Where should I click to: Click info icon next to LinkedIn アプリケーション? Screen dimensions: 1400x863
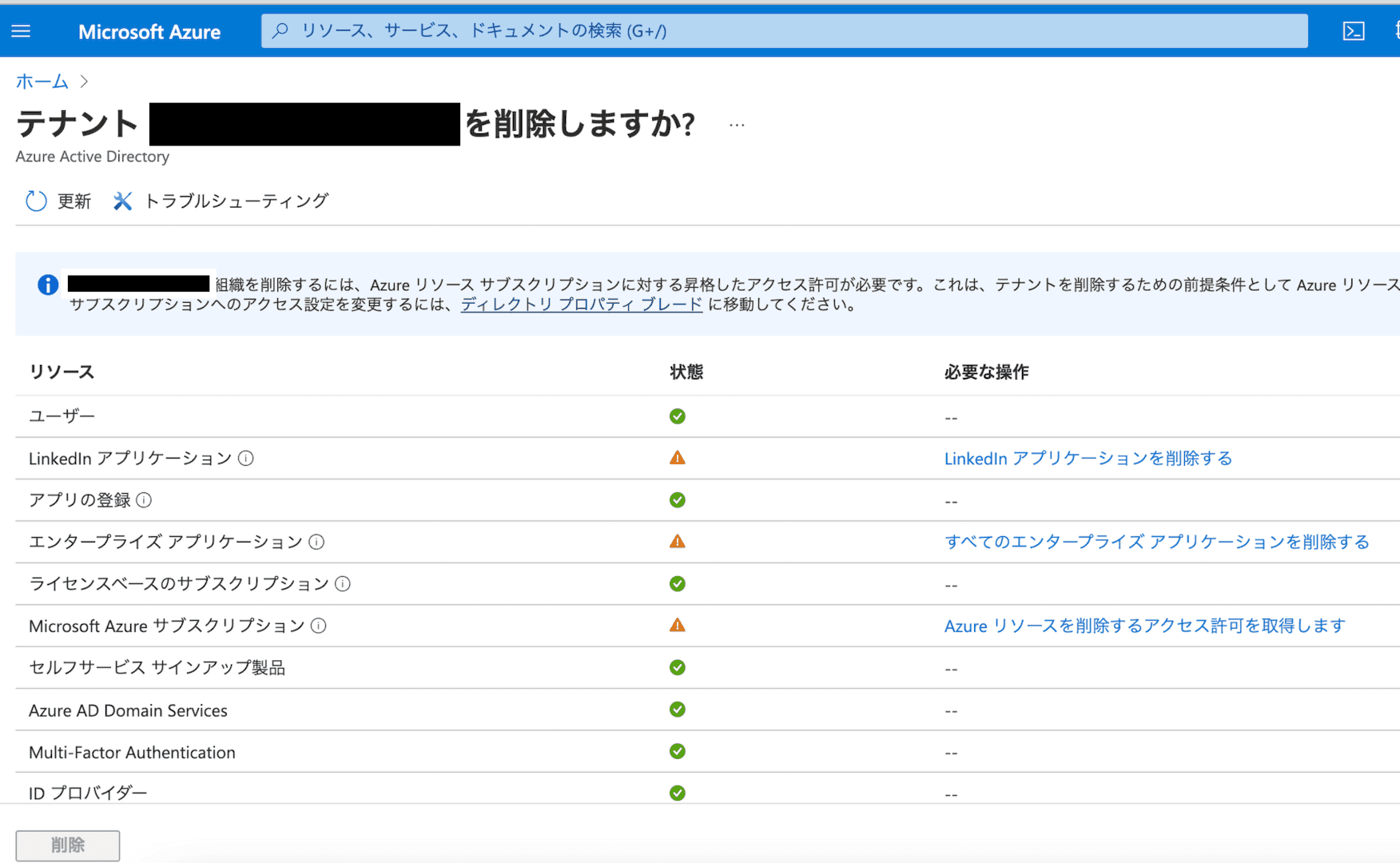(246, 459)
